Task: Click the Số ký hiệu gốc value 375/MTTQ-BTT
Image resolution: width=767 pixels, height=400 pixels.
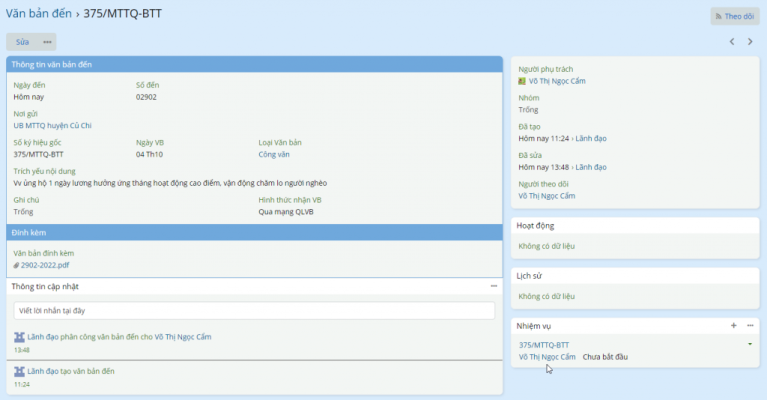Action: click(x=39, y=155)
